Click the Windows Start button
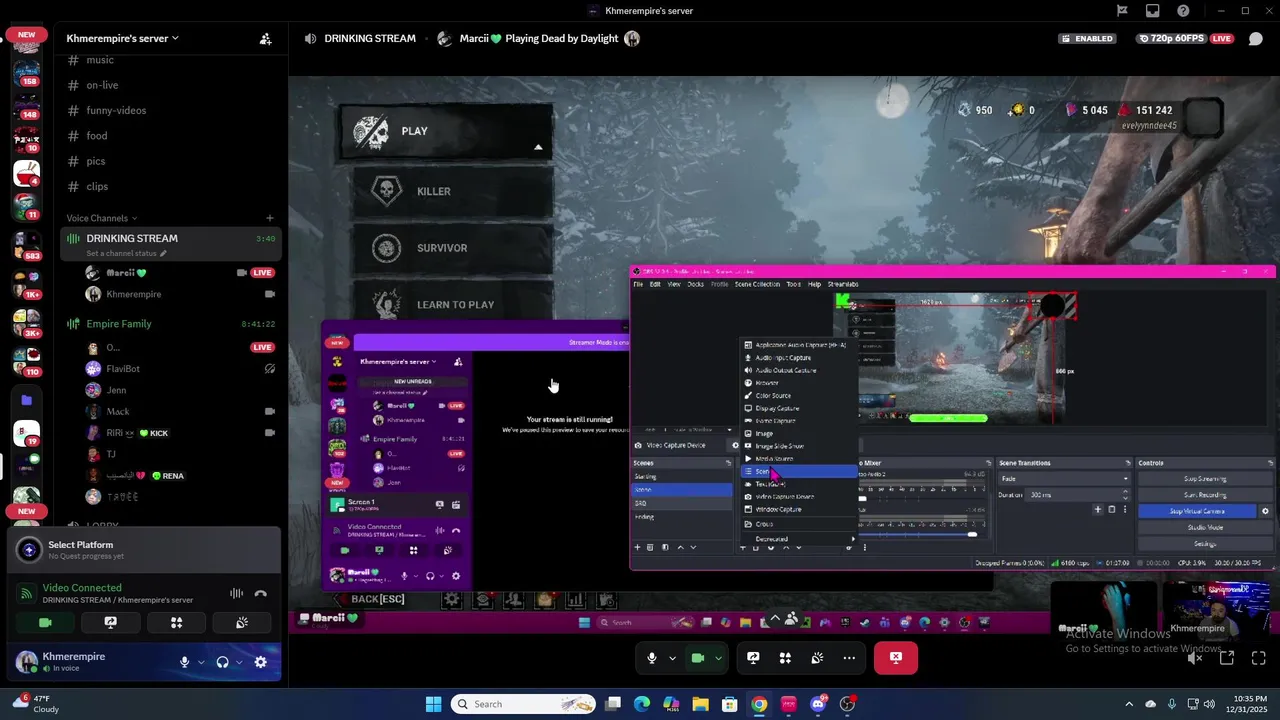Screen dimensions: 1280x720 pos(433,704)
